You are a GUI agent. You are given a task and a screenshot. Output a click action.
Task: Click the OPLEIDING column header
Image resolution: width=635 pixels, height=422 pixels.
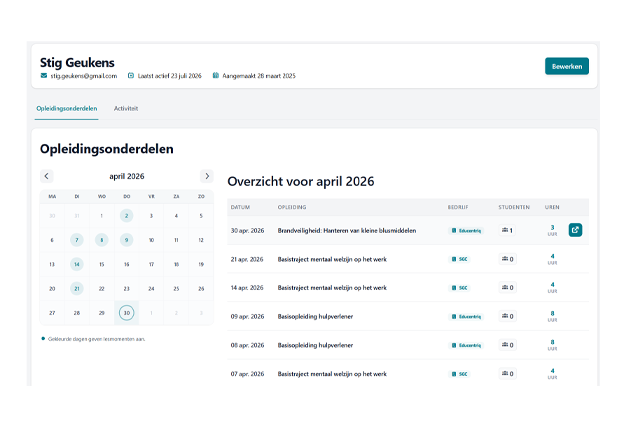coord(292,207)
